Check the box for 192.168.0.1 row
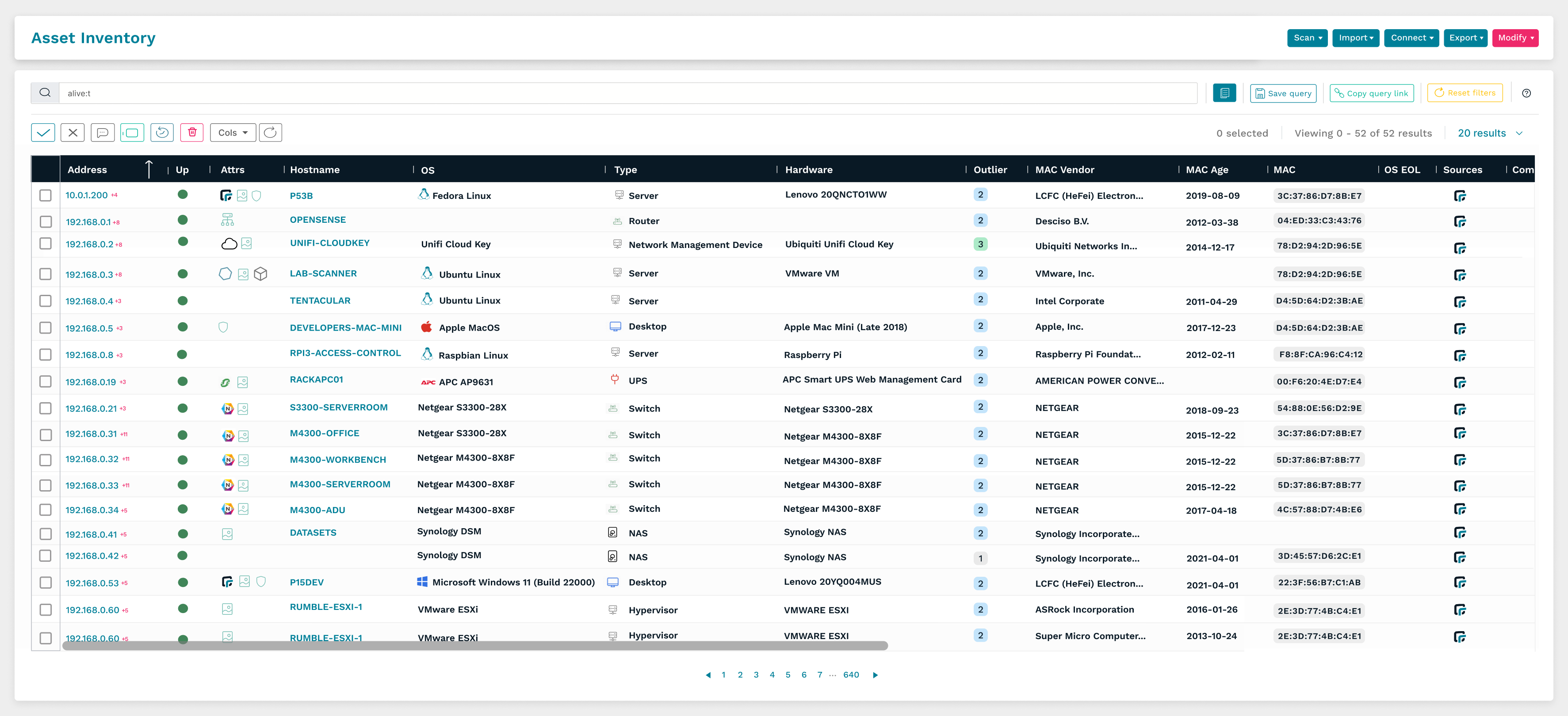Viewport: 1568px width, 716px height. pyautogui.click(x=46, y=221)
